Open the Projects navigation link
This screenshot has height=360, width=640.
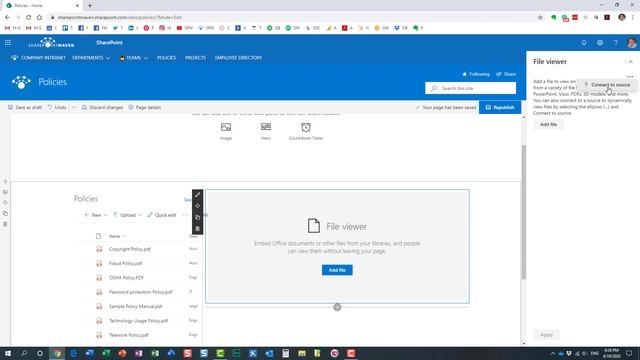point(196,58)
